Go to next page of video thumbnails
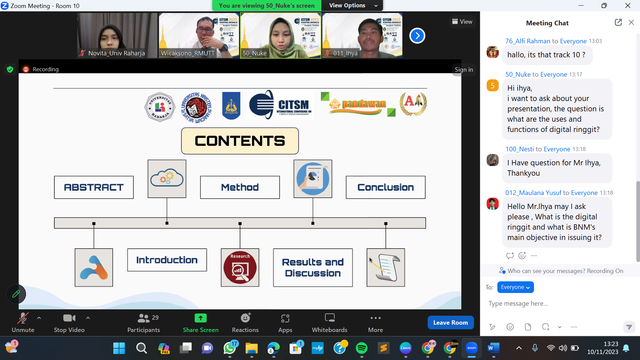This screenshot has width=640, height=360. [x=417, y=36]
